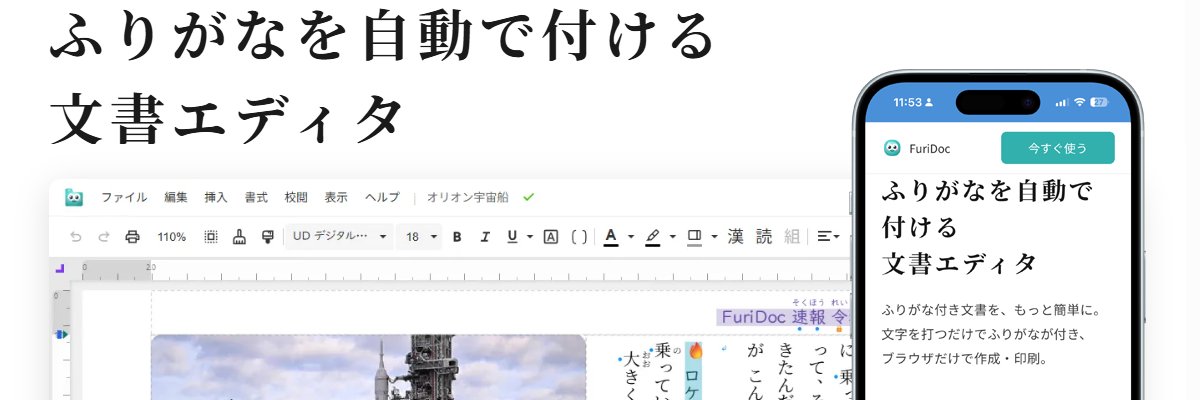The image size is (1200, 400).
Task: Click the phone battery indicator
Action: coord(1100,102)
